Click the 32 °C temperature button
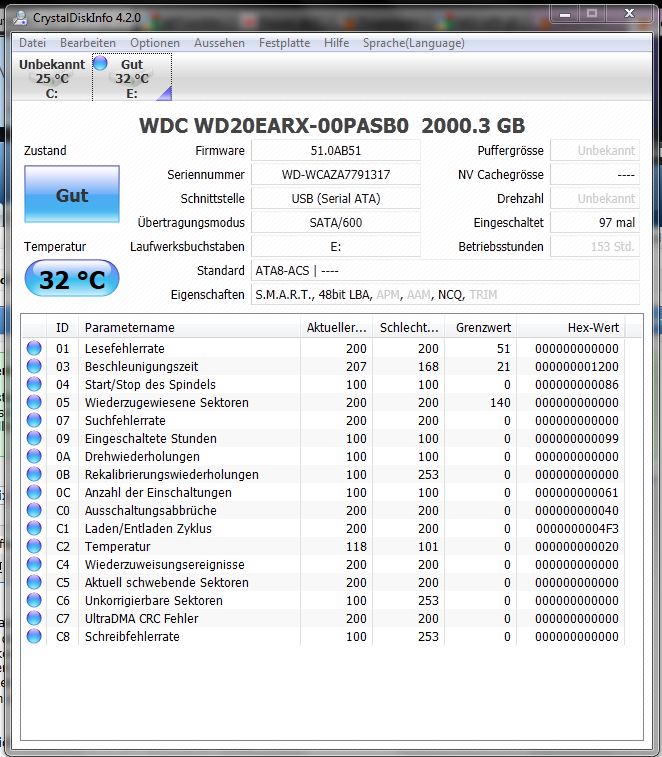Screen dimensions: 662x757 pos(72,279)
